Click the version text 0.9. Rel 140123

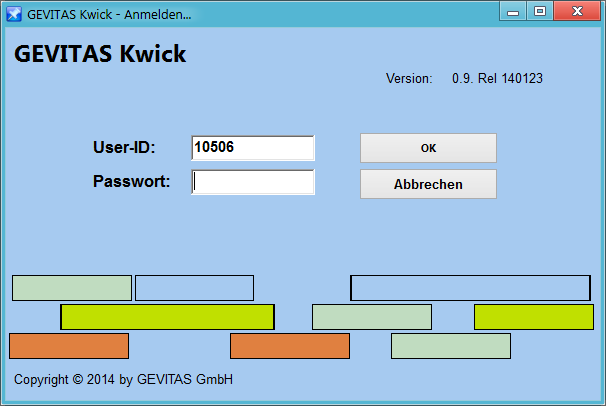tap(497, 78)
